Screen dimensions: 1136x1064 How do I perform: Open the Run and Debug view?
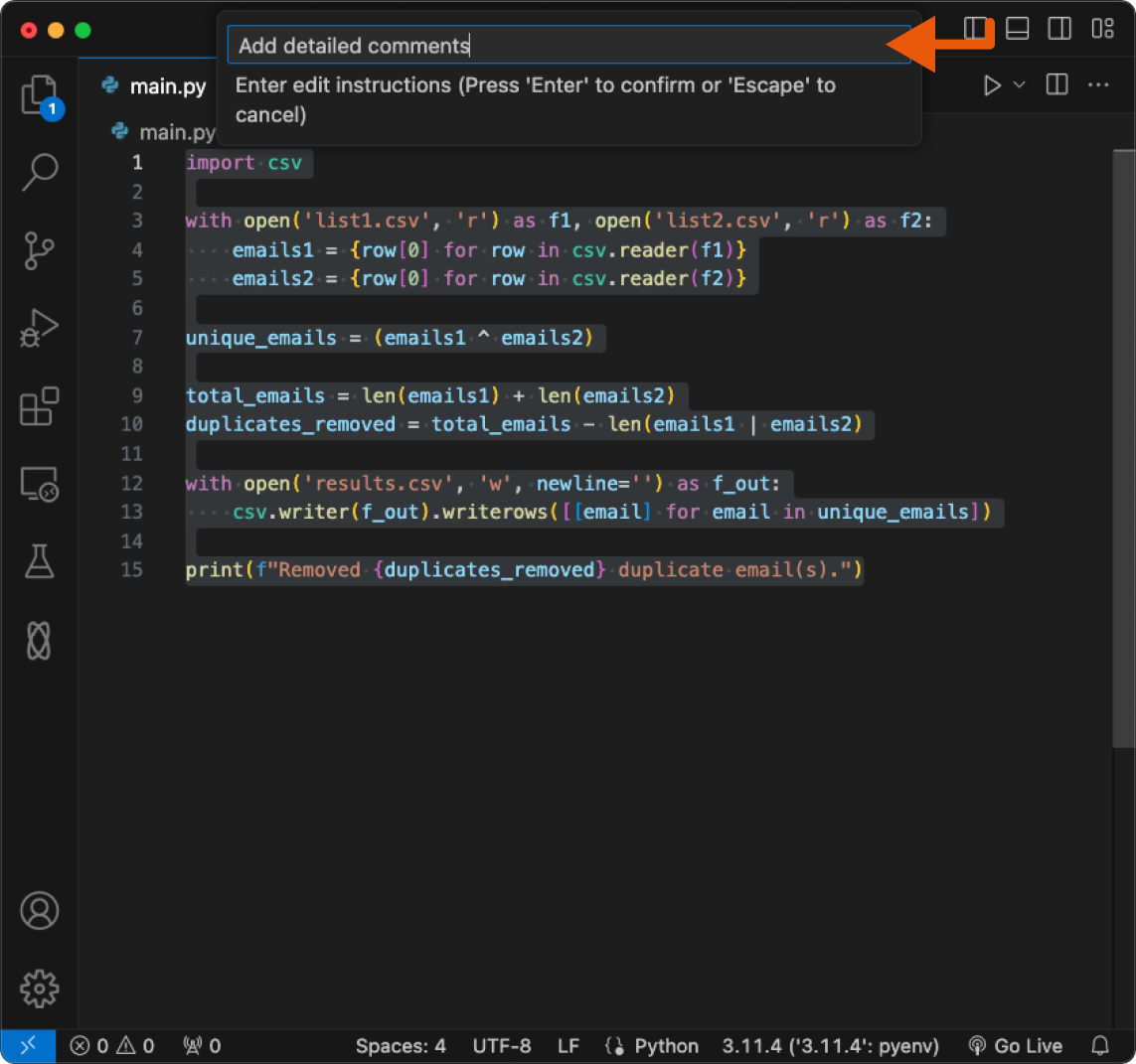click(x=39, y=328)
